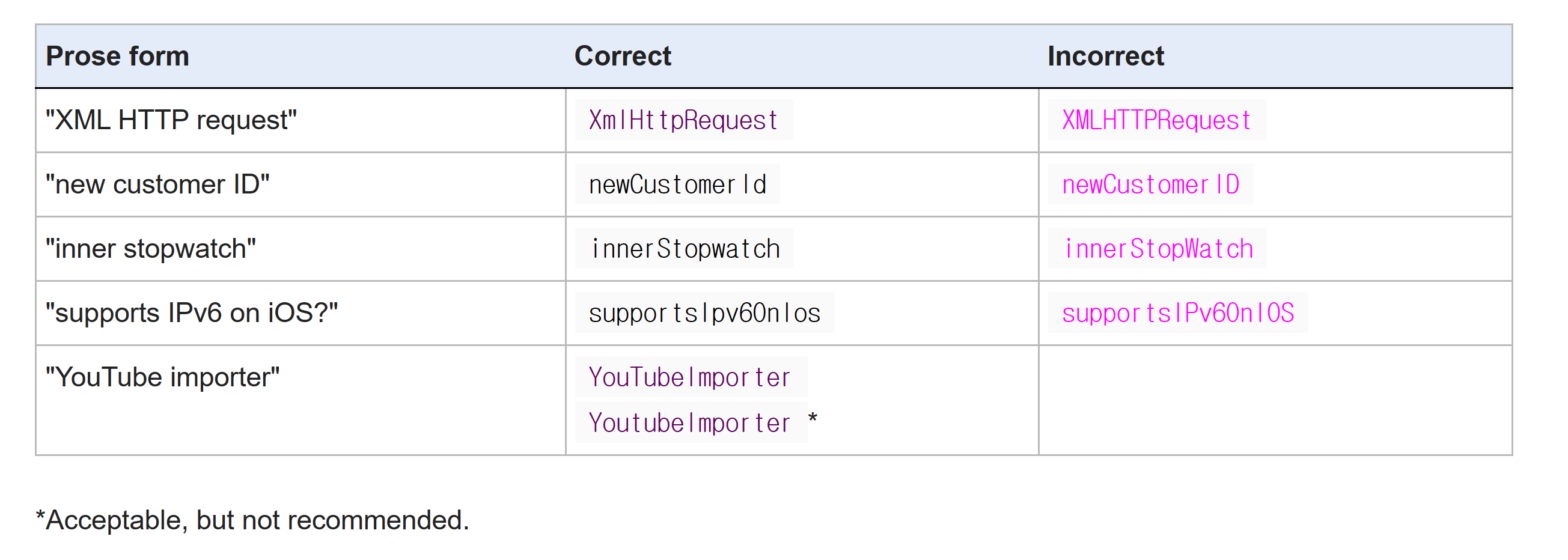Click the 'Correct' column header
The height and width of the screenshot is (560, 1568).
[x=622, y=56]
